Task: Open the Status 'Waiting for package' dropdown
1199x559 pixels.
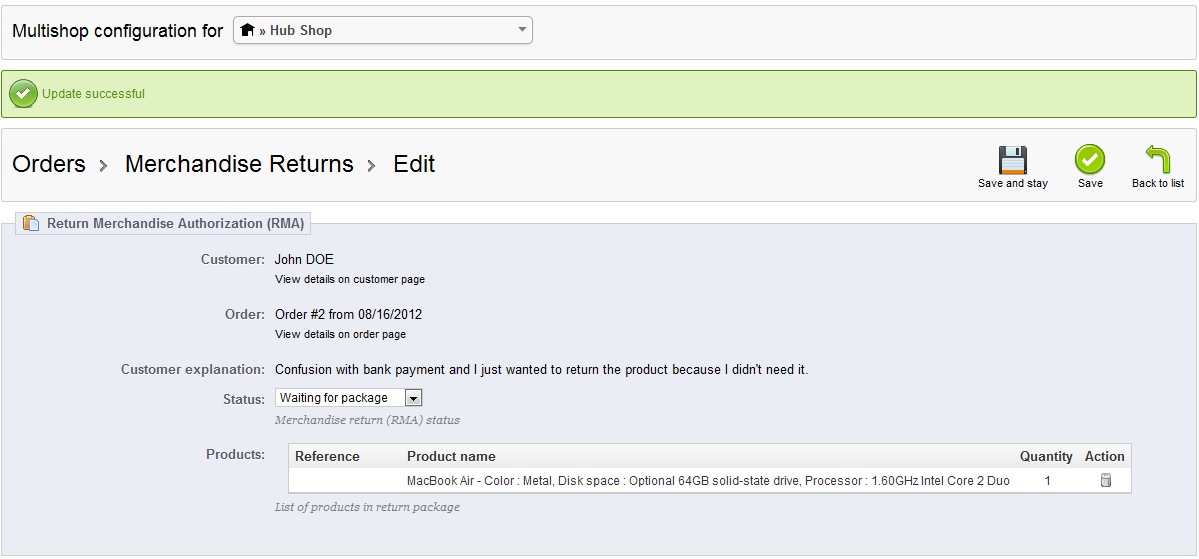Action: (340, 398)
